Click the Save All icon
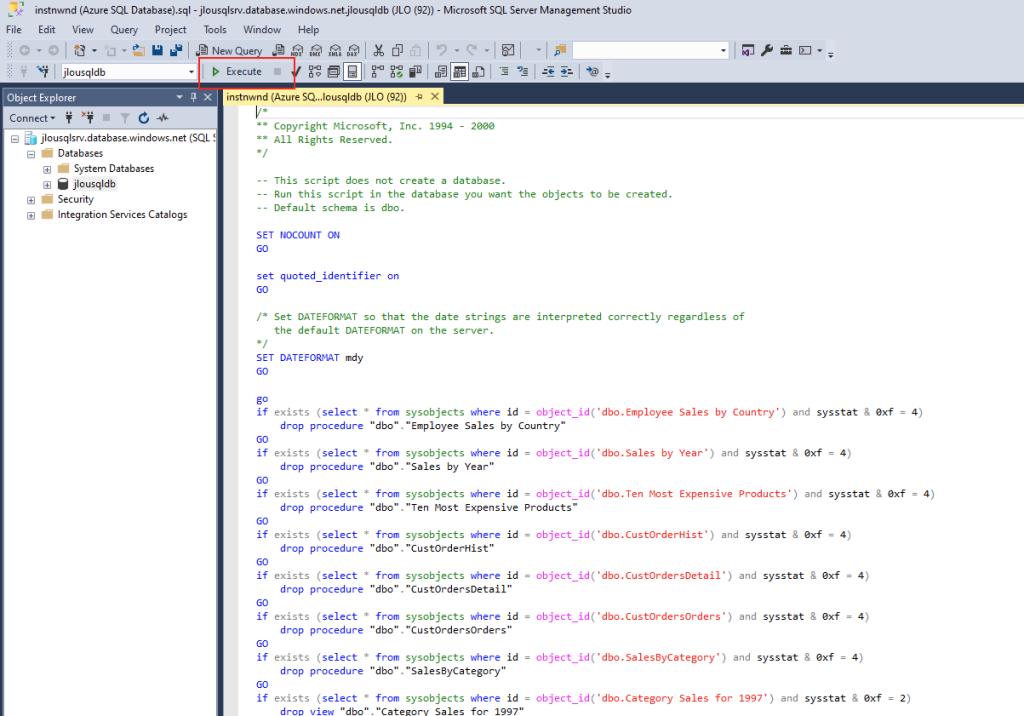1024x716 pixels. (x=176, y=50)
